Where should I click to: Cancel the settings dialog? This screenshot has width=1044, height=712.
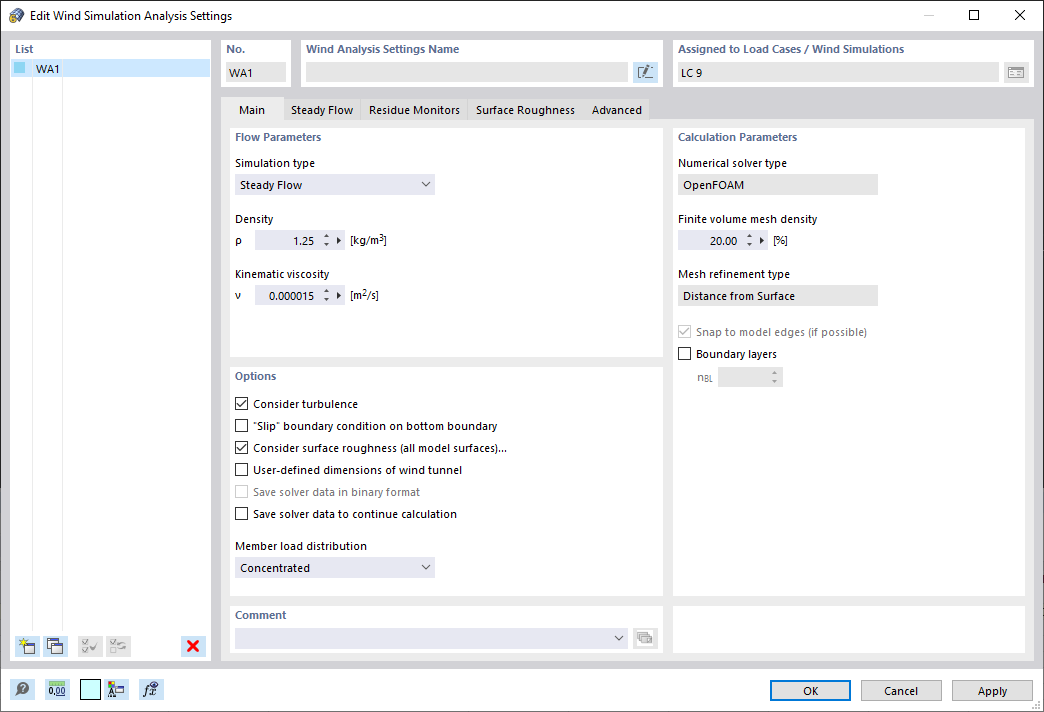(x=900, y=690)
